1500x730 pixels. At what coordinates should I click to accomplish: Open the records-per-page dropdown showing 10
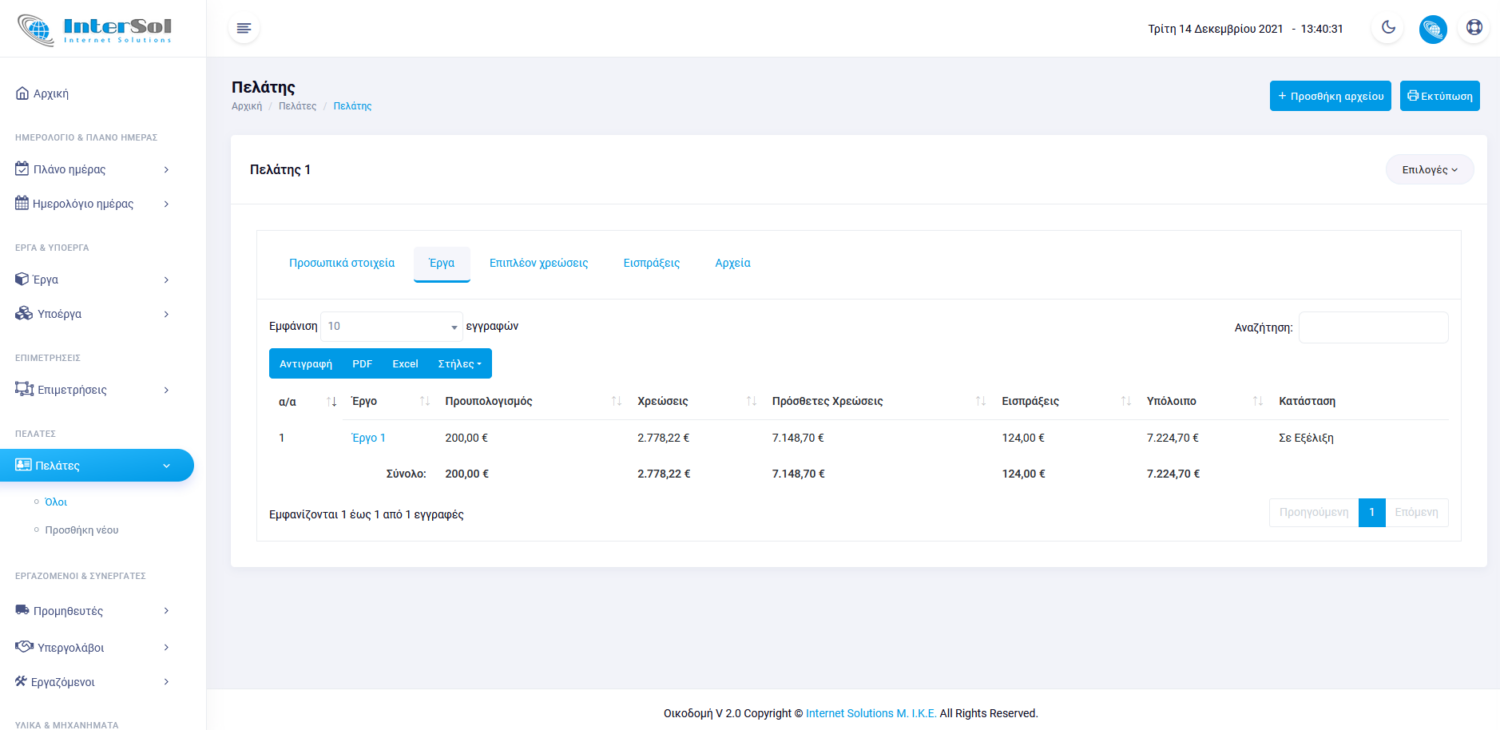click(391, 326)
